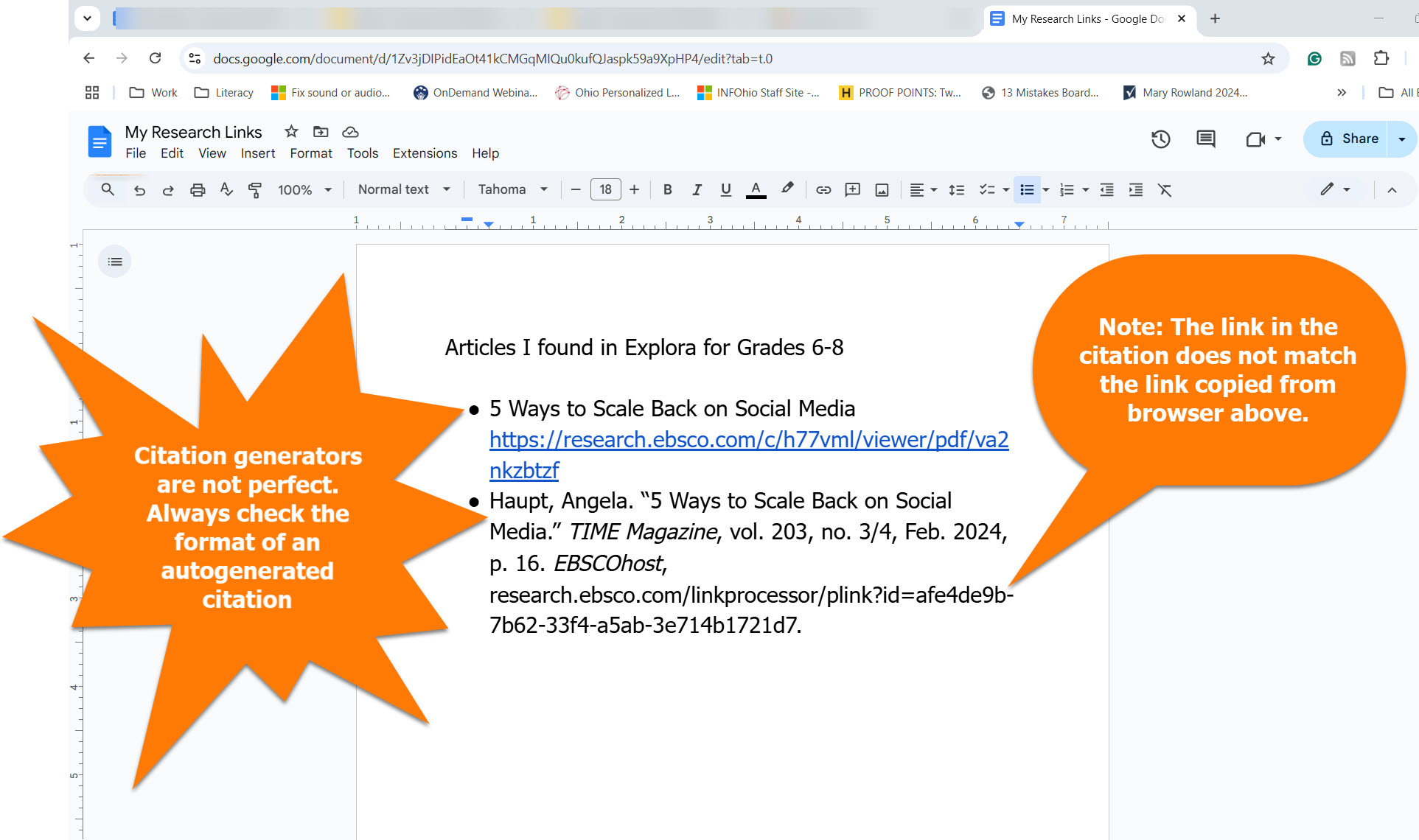Image resolution: width=1419 pixels, height=840 pixels.
Task: Insert an image from toolbar
Action: pos(882,189)
